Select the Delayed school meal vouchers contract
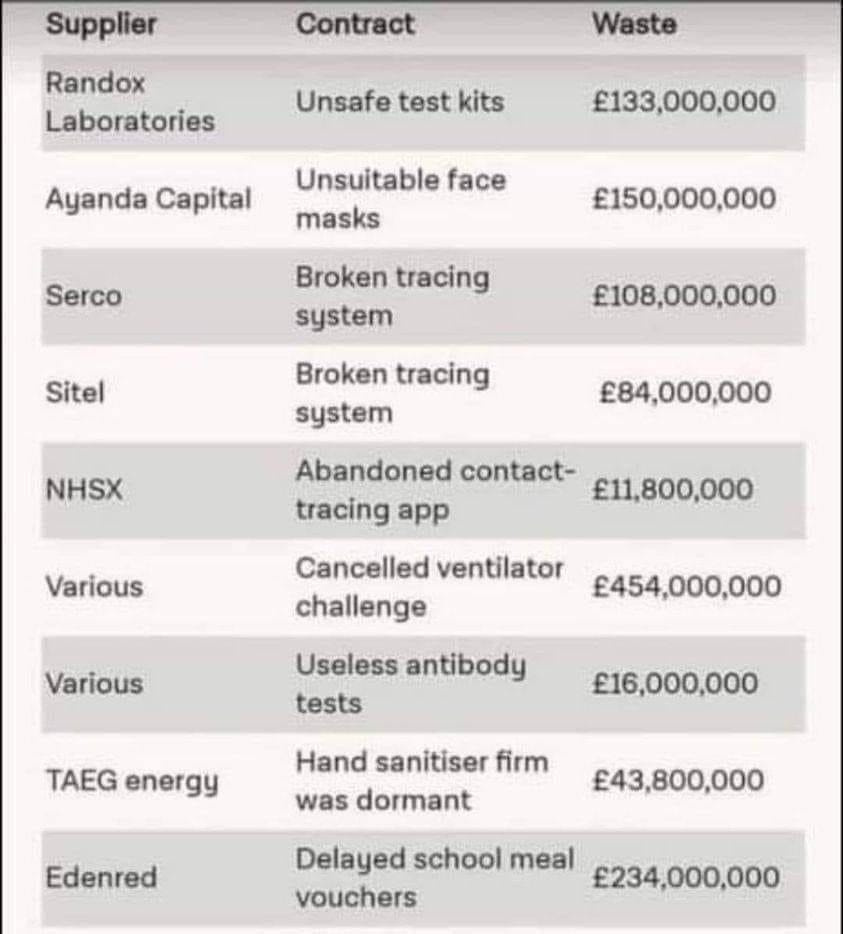 tap(434, 878)
